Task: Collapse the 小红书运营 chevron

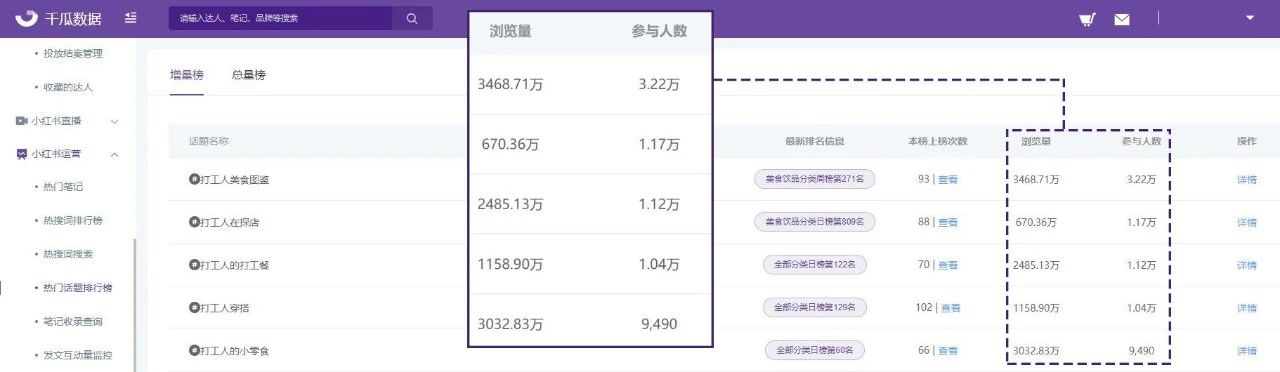Action: tap(114, 154)
